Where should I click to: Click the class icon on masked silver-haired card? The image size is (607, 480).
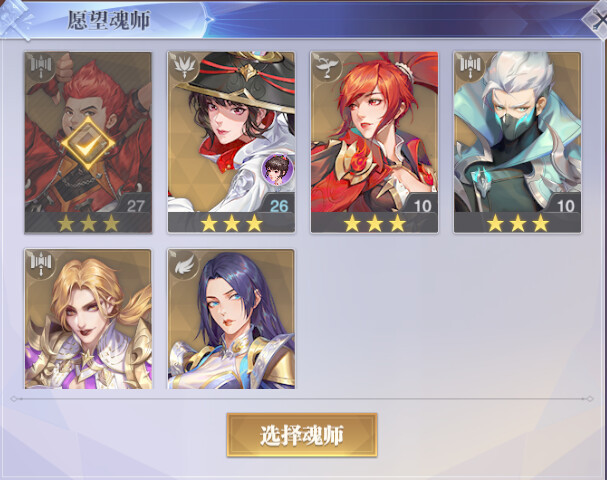(470, 67)
